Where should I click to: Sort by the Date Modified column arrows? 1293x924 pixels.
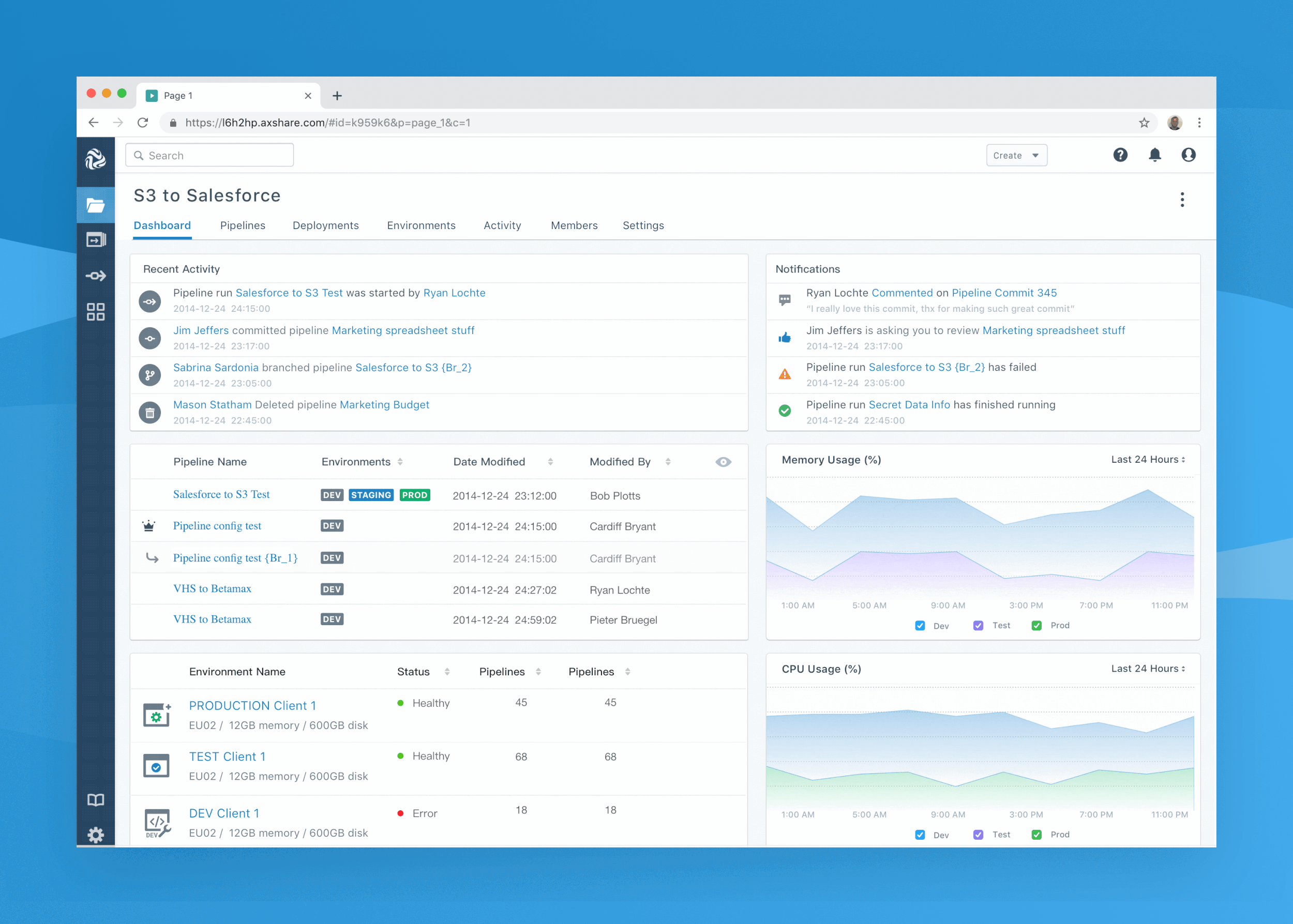click(550, 462)
